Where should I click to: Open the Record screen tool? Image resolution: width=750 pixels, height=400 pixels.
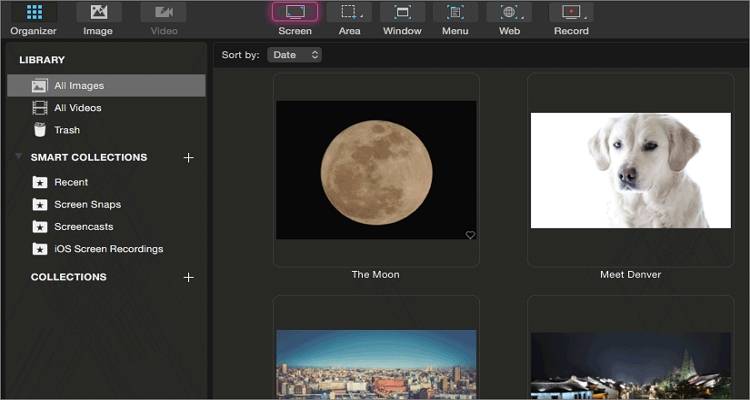coord(572,12)
